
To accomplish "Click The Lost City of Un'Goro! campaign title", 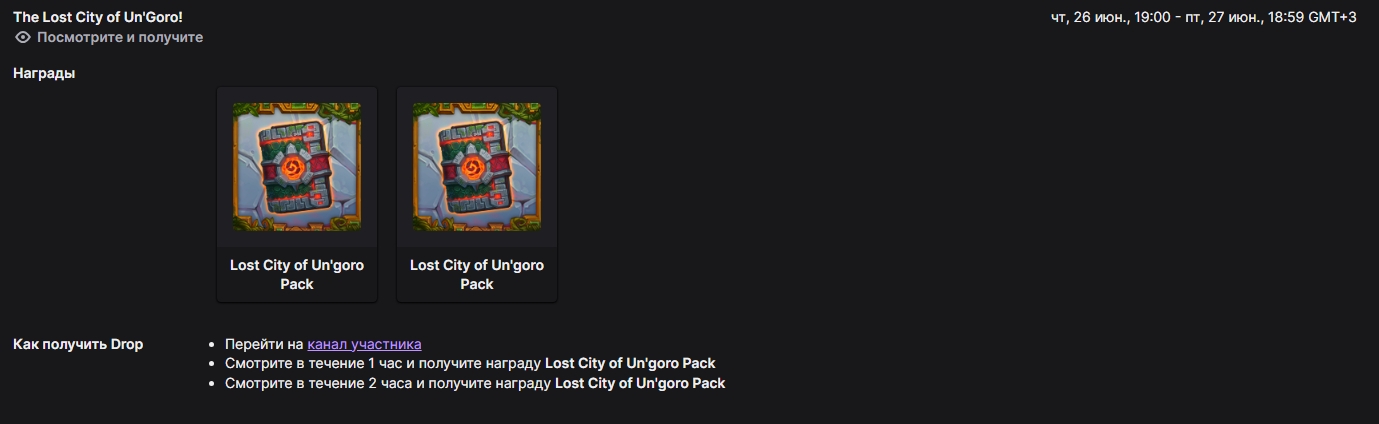I will pos(98,17).
